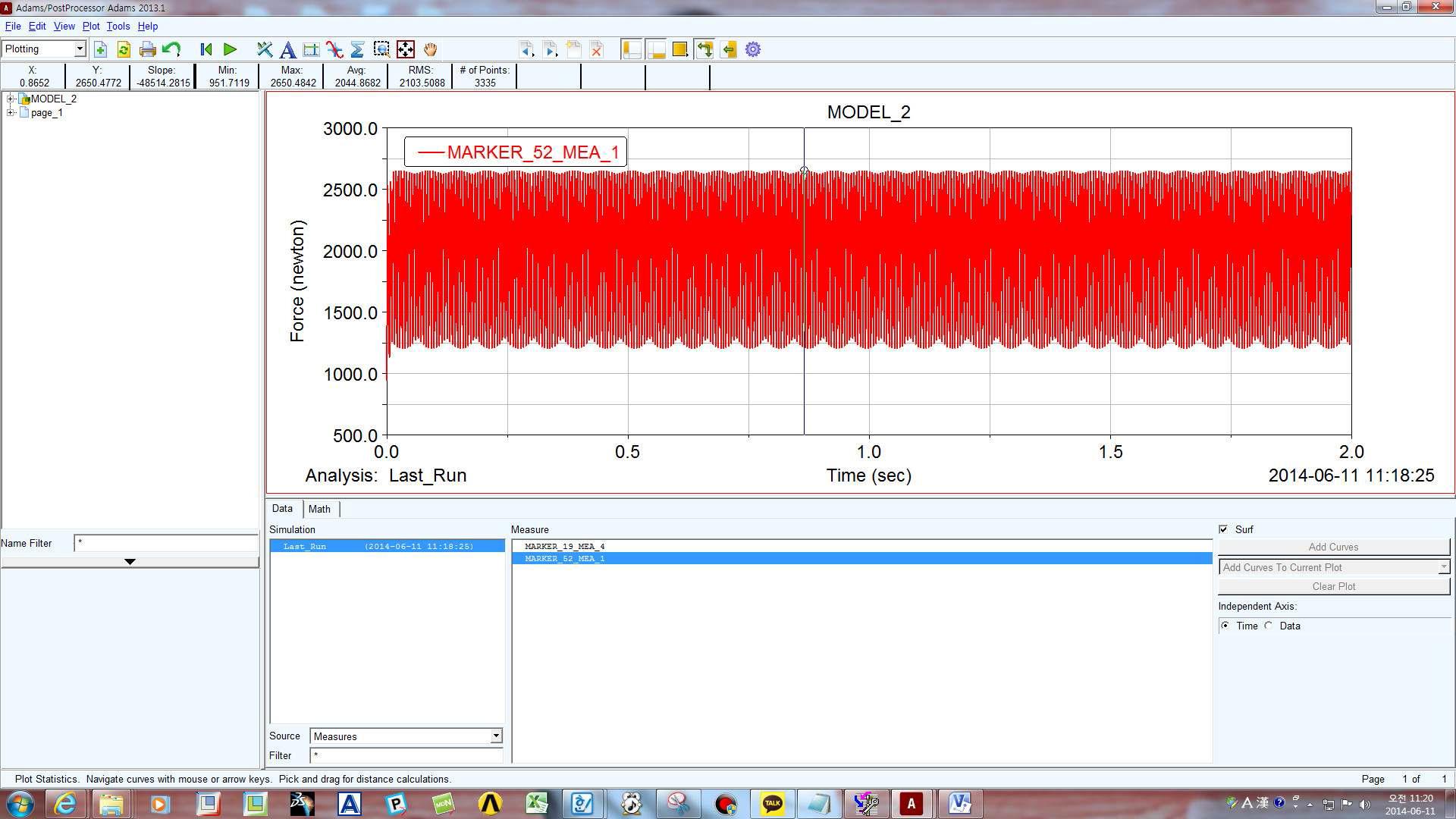Switch to the Math tab

[319, 509]
